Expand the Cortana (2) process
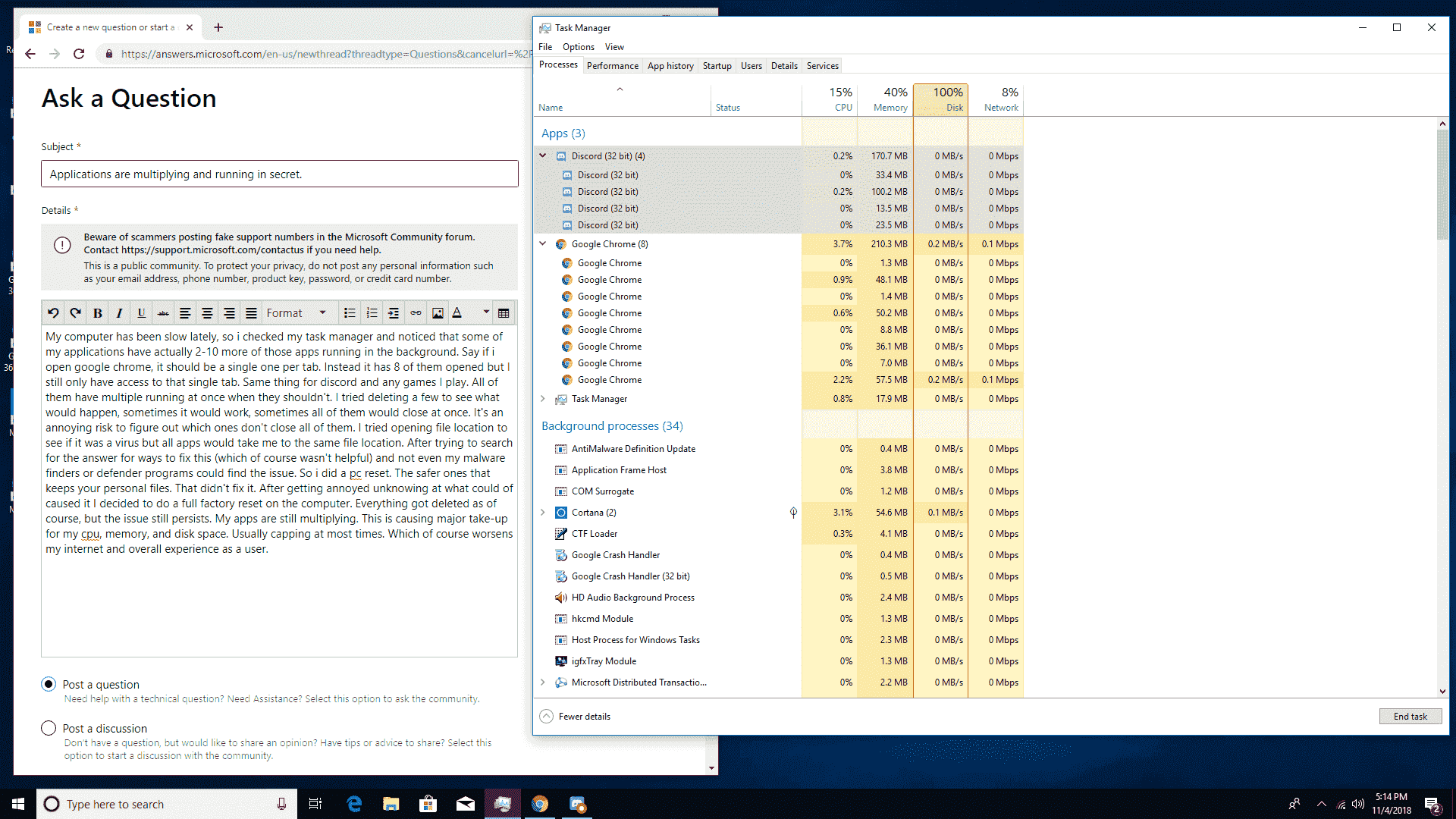 coord(543,513)
